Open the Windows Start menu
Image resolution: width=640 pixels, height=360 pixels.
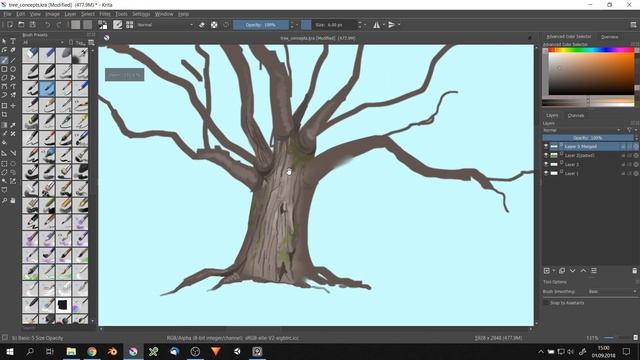point(9,351)
